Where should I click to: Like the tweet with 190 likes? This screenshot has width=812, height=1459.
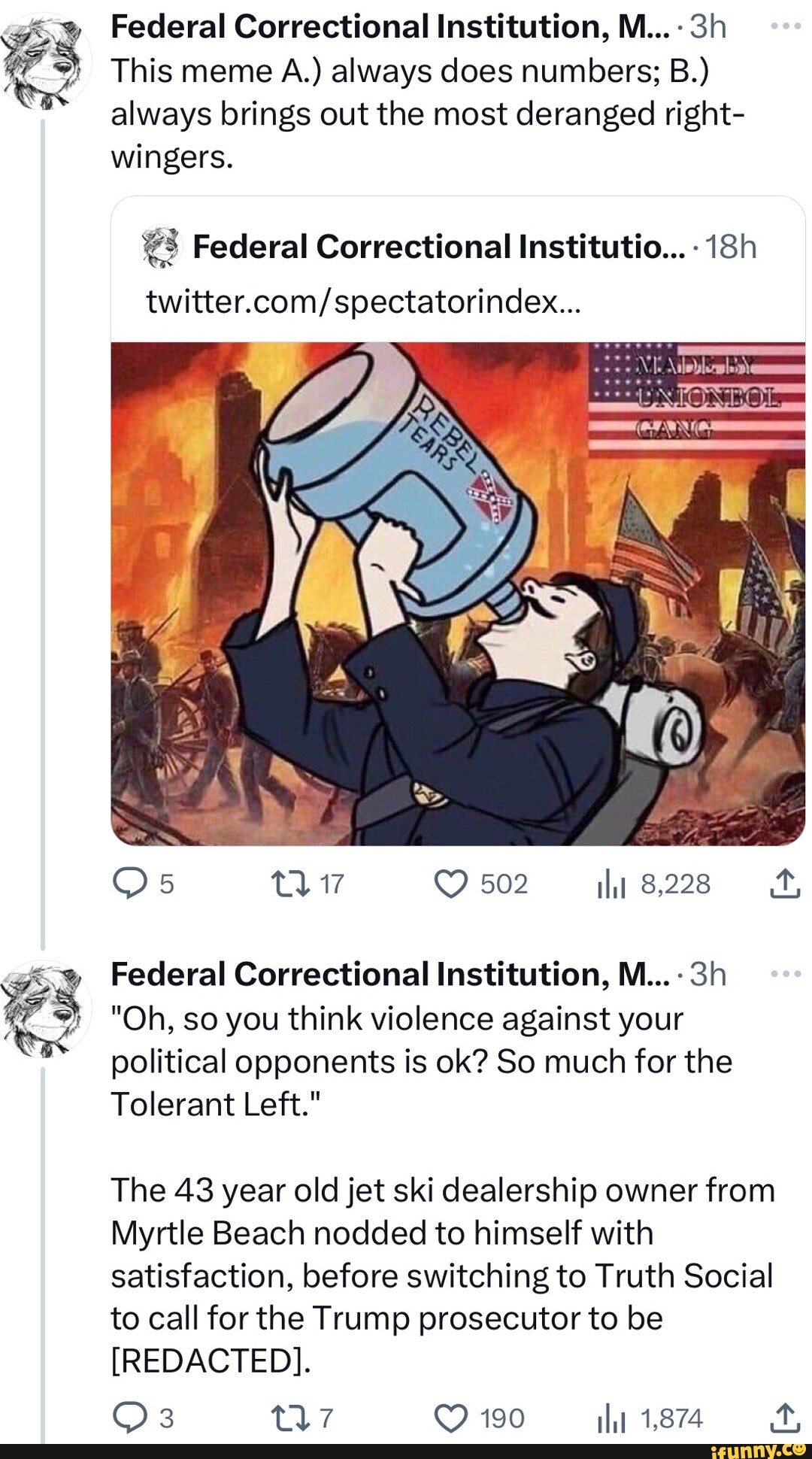[x=451, y=1418]
